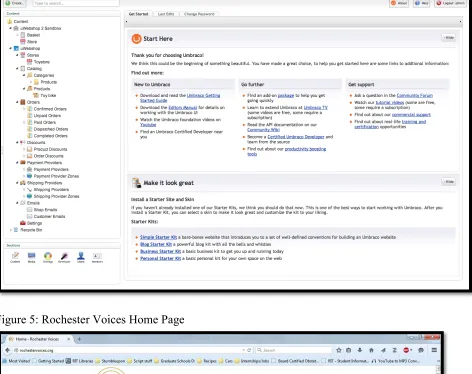Viewport: 472px width, 374px height.
Task: Select the Order Discounts icon
Action: pyautogui.click(x=29, y=156)
